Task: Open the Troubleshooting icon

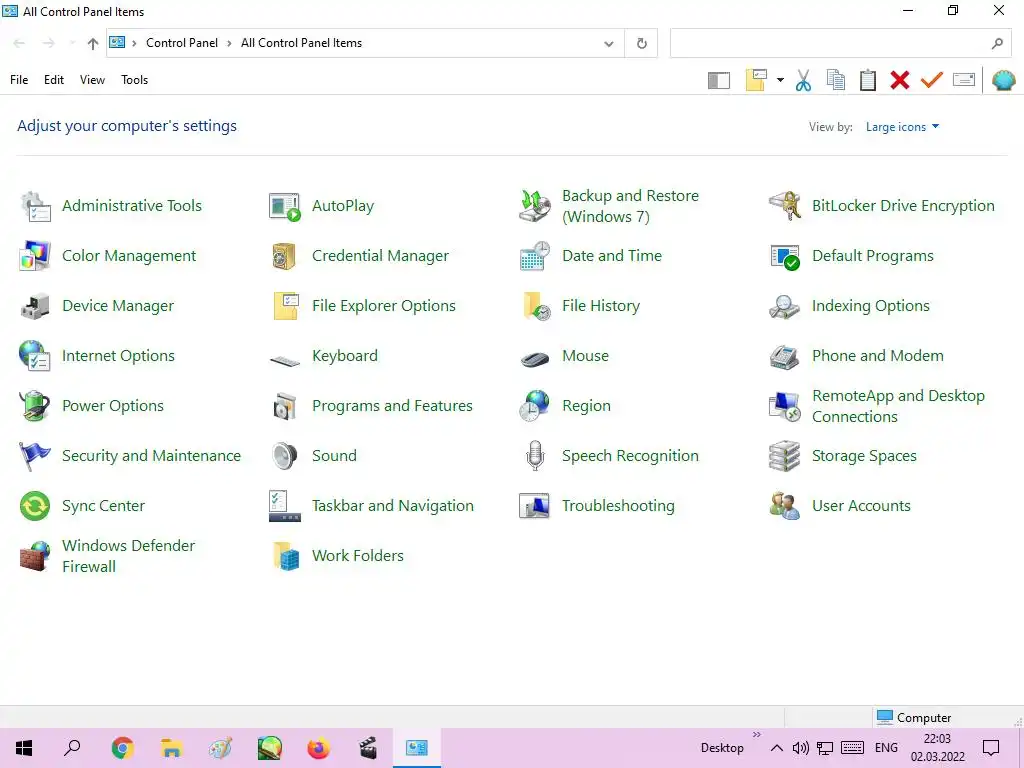Action: tap(535, 506)
